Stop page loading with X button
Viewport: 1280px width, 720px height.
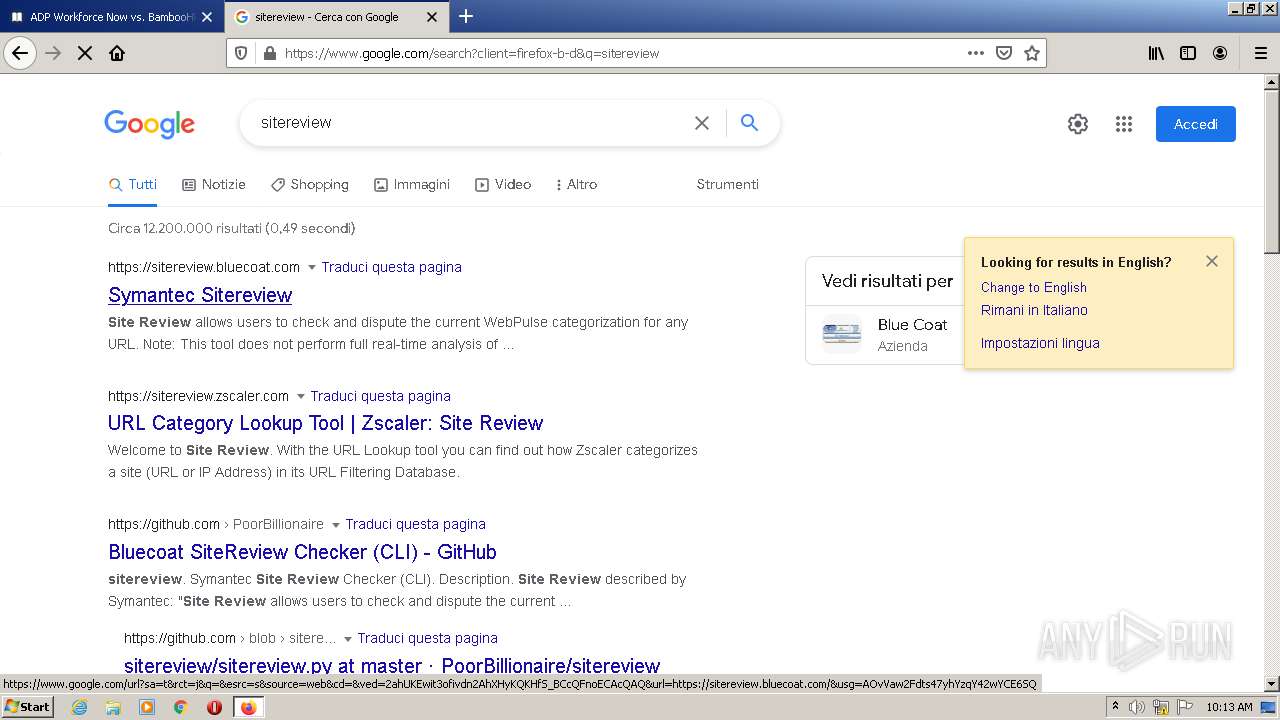[x=85, y=53]
